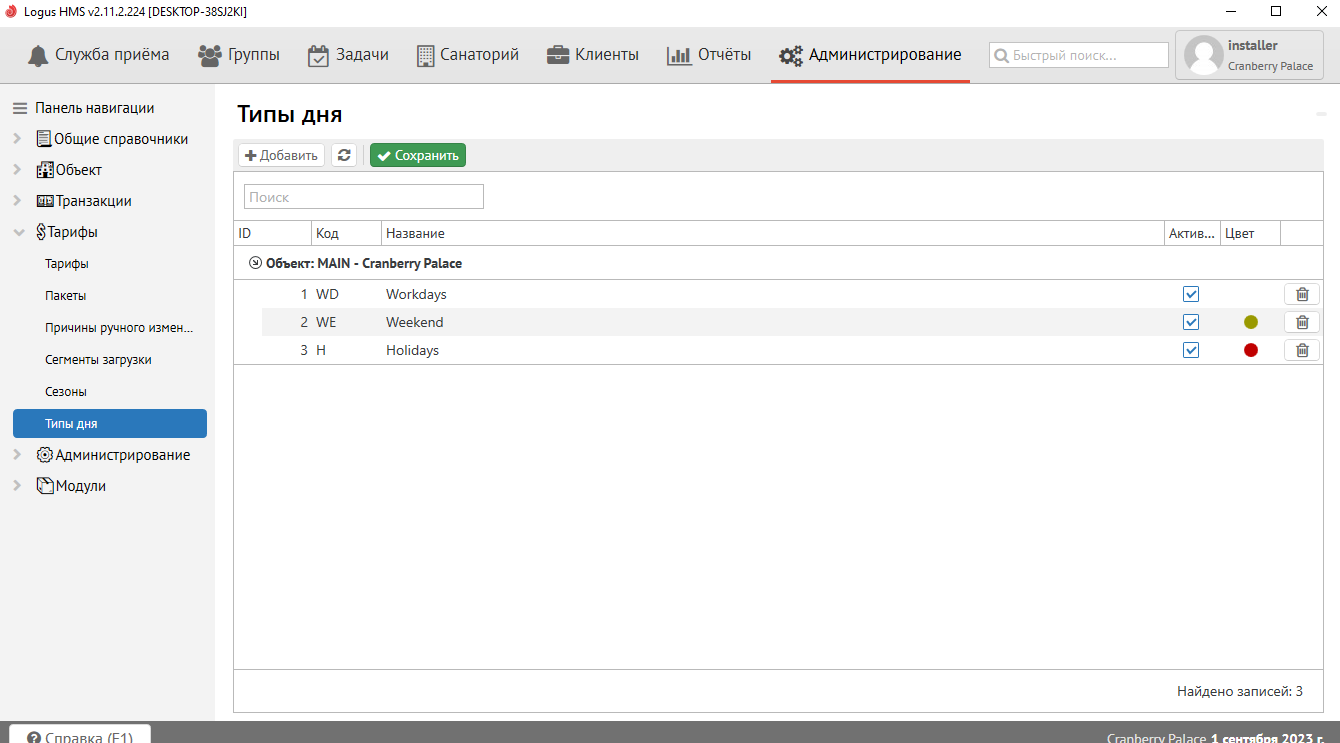The height and width of the screenshot is (743, 1340).
Task: Click the Панель навигации label
Action: [x=94, y=108]
